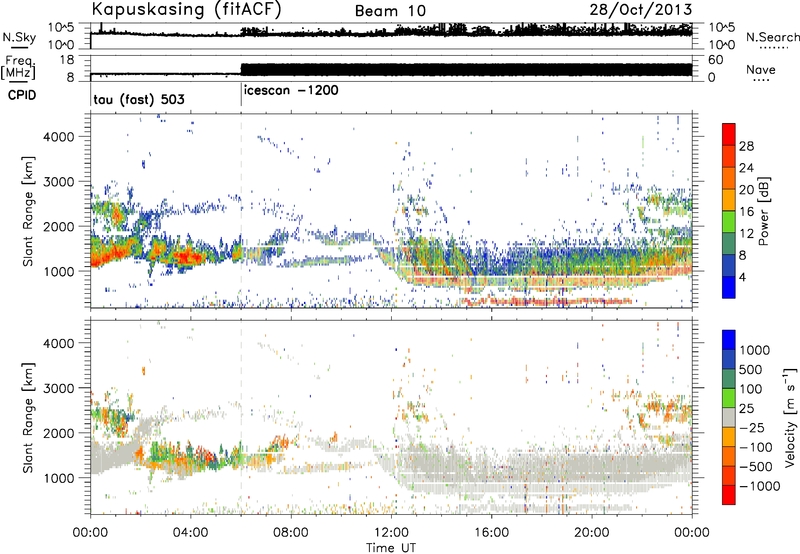This screenshot has height=554, width=800.
Task: Click the 'CPID' row label
Action: 22,95
